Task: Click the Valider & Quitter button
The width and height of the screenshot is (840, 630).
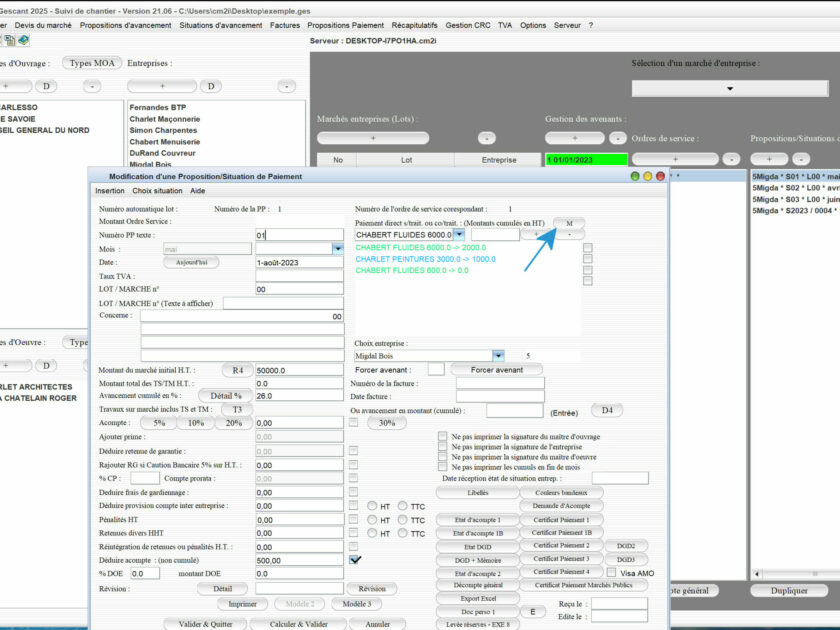Action: pos(205,624)
